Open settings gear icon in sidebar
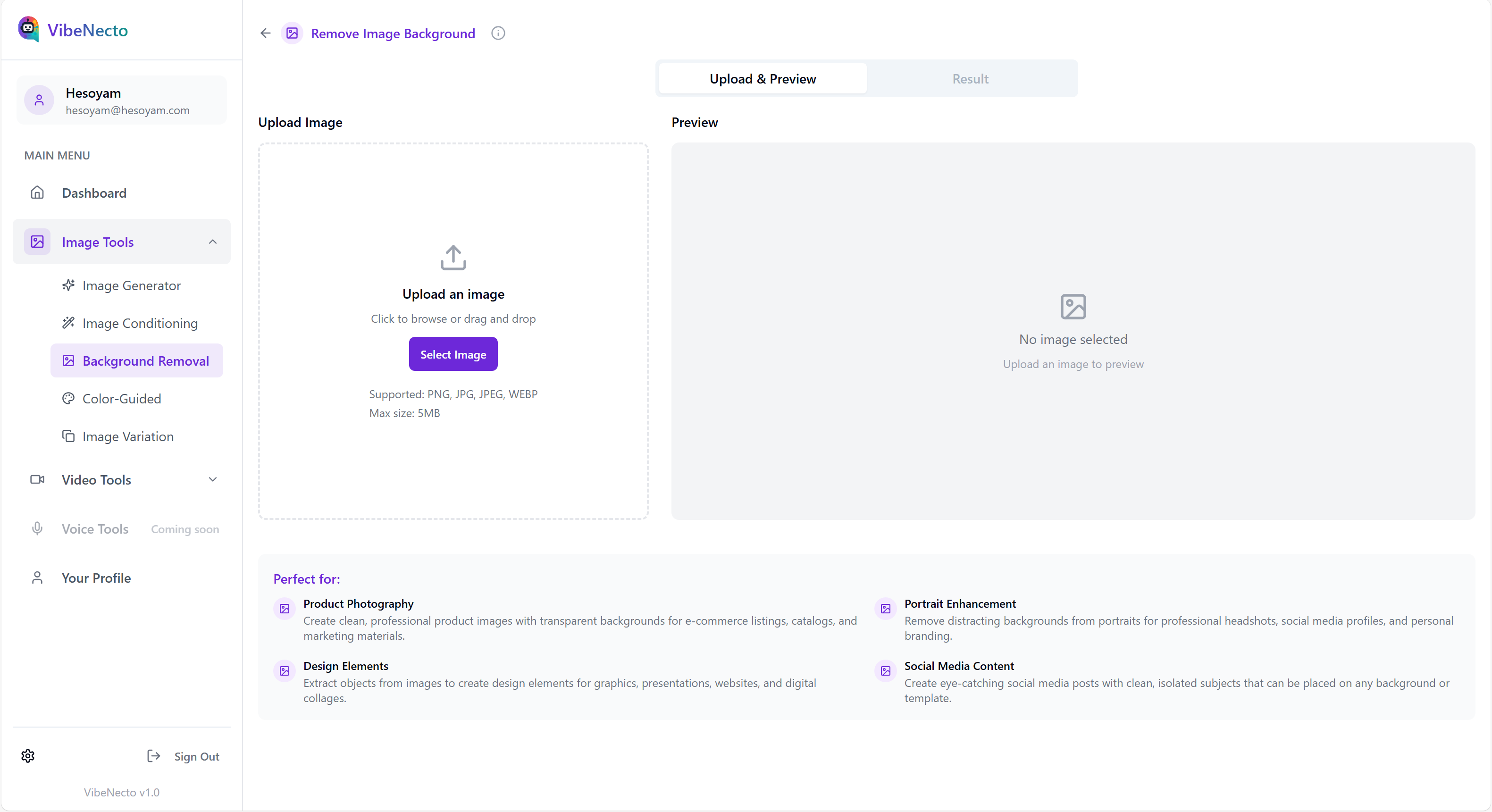Image resolution: width=1492 pixels, height=812 pixels. pyautogui.click(x=28, y=756)
